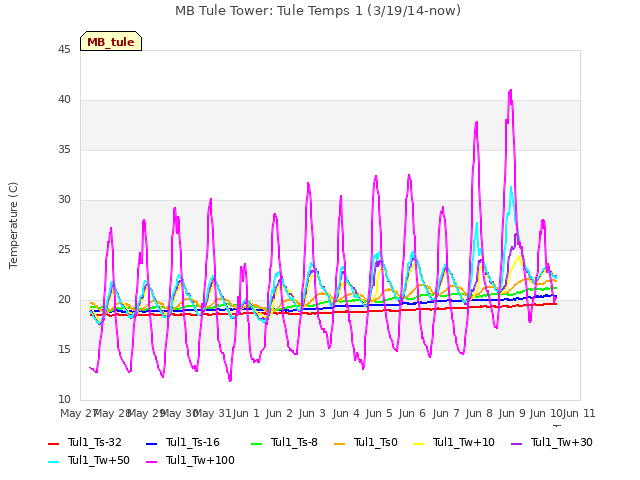This screenshot has width=640, height=480.
Task: Click the Jun 11 x-axis date label
Action: point(579,413)
